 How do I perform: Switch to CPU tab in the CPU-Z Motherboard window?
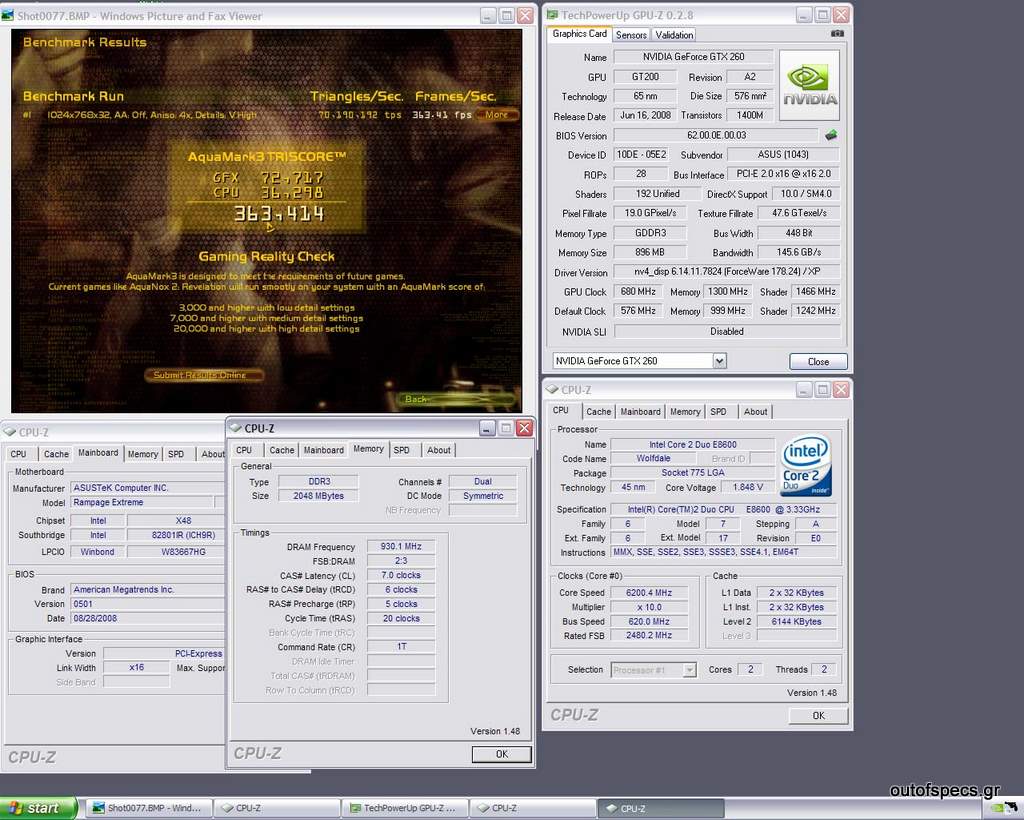click(18, 454)
